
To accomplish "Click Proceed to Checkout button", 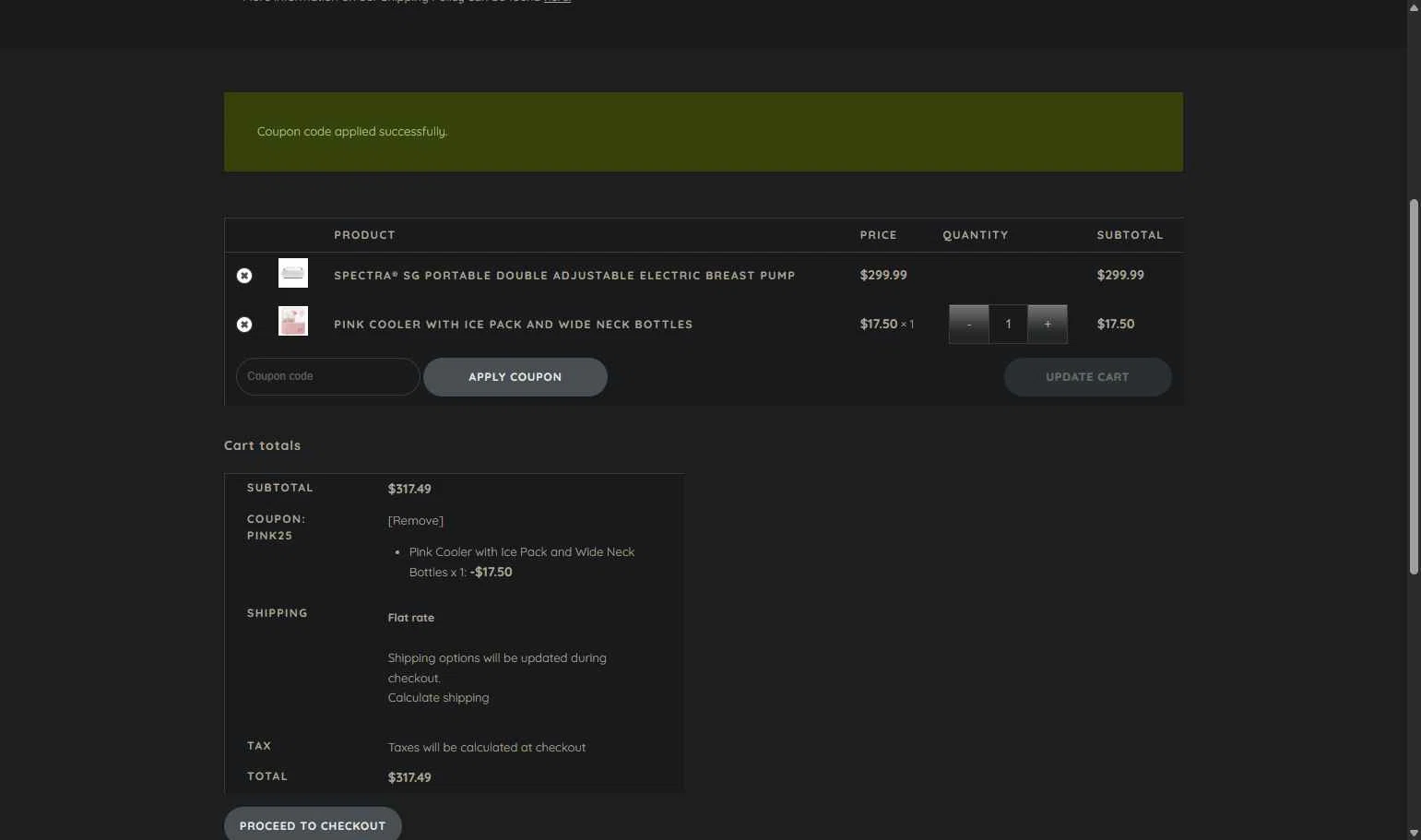I will (x=313, y=825).
